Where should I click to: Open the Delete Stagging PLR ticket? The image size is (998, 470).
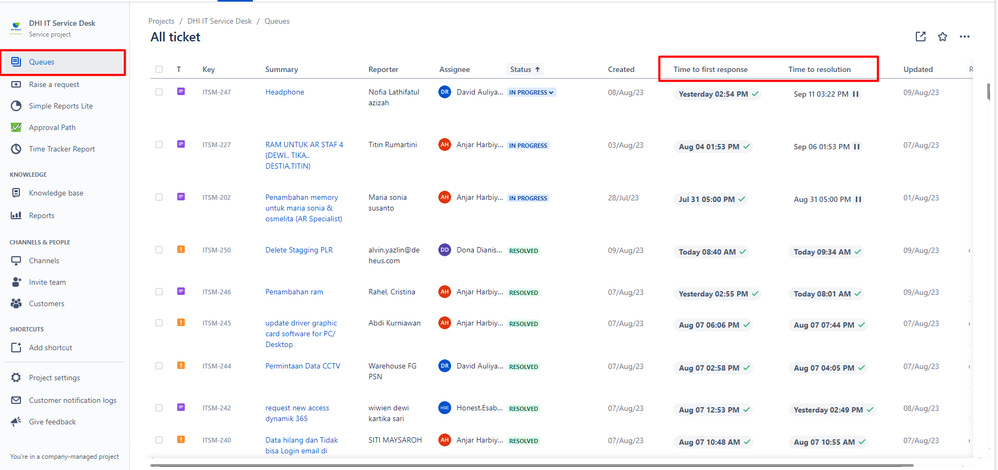tap(299, 250)
